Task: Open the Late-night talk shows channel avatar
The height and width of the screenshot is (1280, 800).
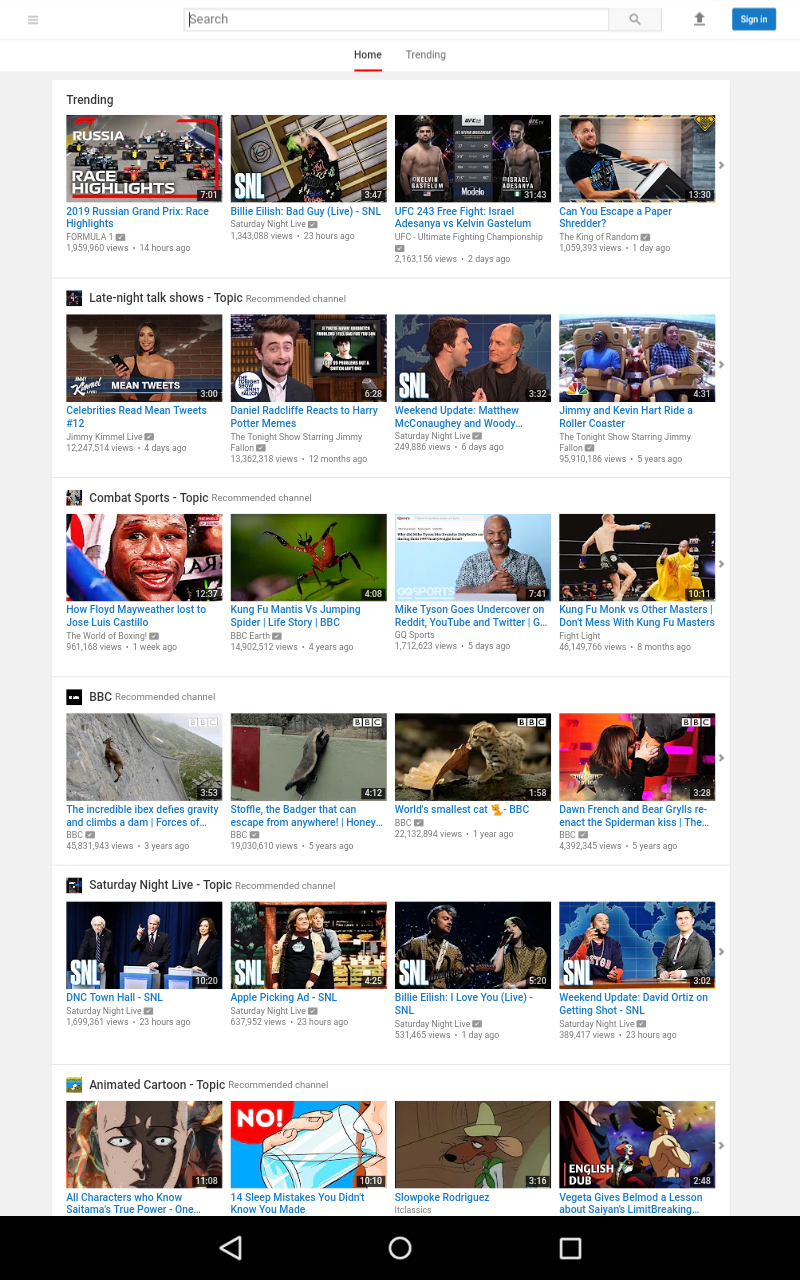Action: [x=74, y=298]
